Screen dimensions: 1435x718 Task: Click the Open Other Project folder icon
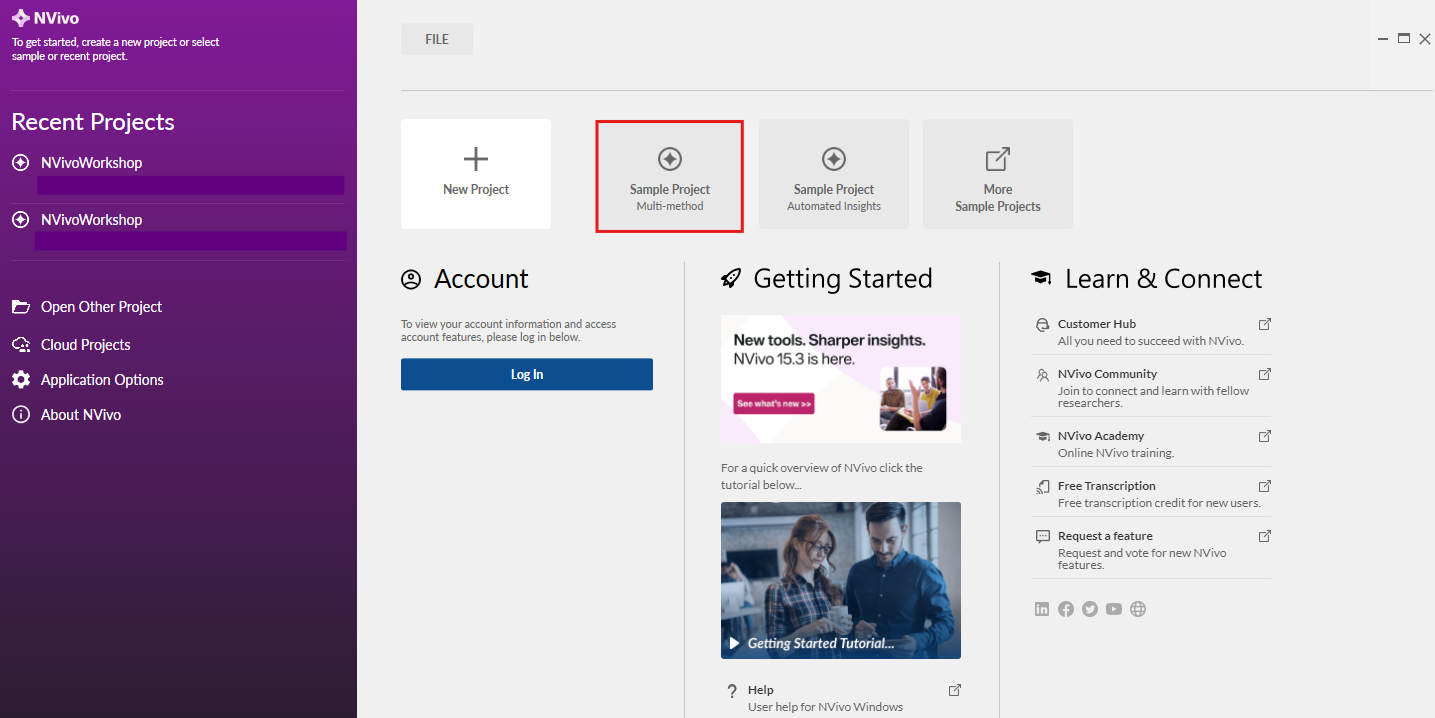point(21,307)
